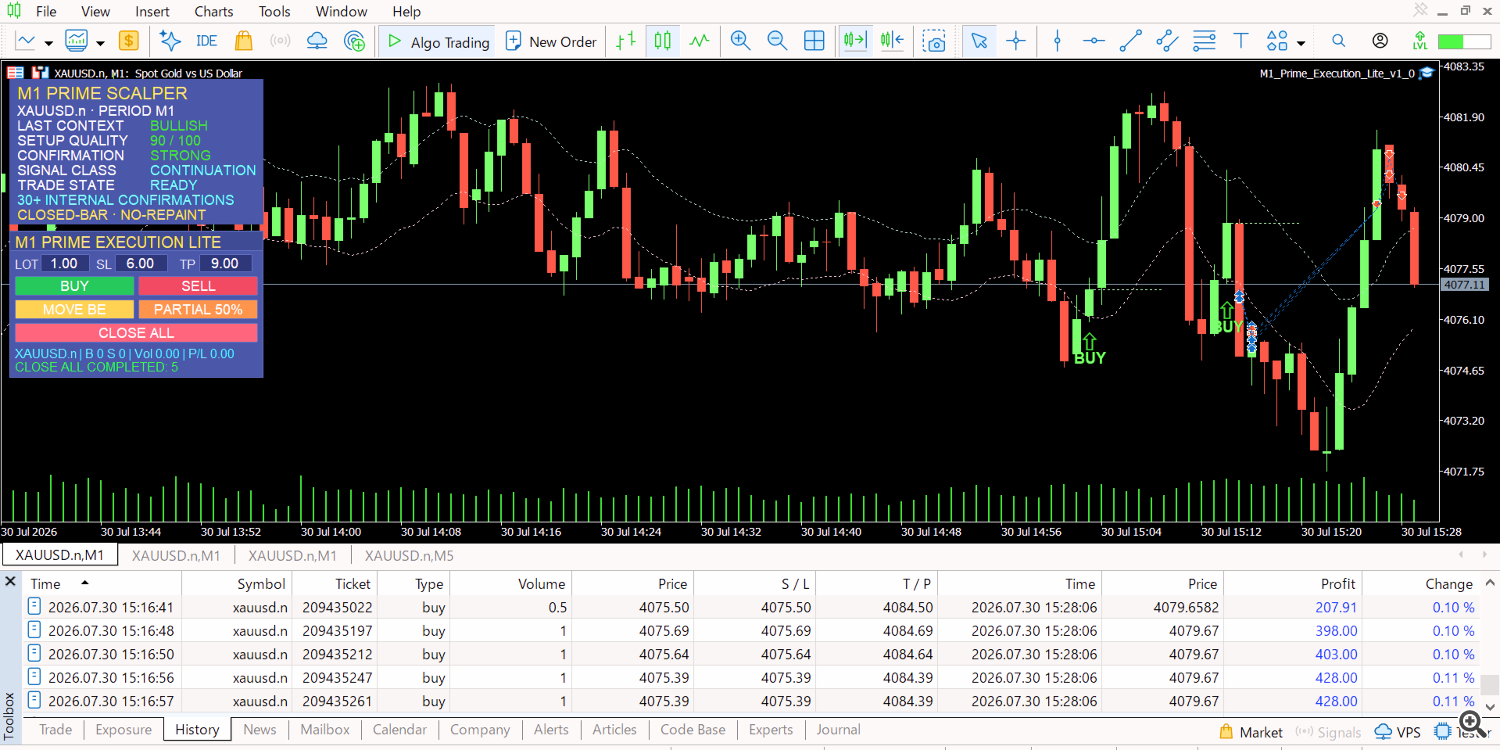Select the equidistant channel tool
This screenshot has height=750, width=1500.
click(1167, 41)
